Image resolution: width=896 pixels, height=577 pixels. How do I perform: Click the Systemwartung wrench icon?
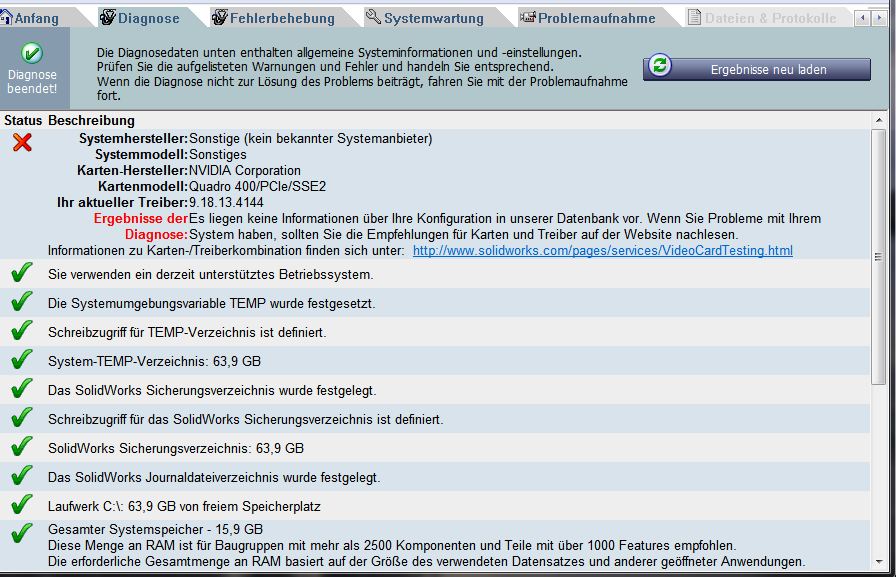pos(373,17)
